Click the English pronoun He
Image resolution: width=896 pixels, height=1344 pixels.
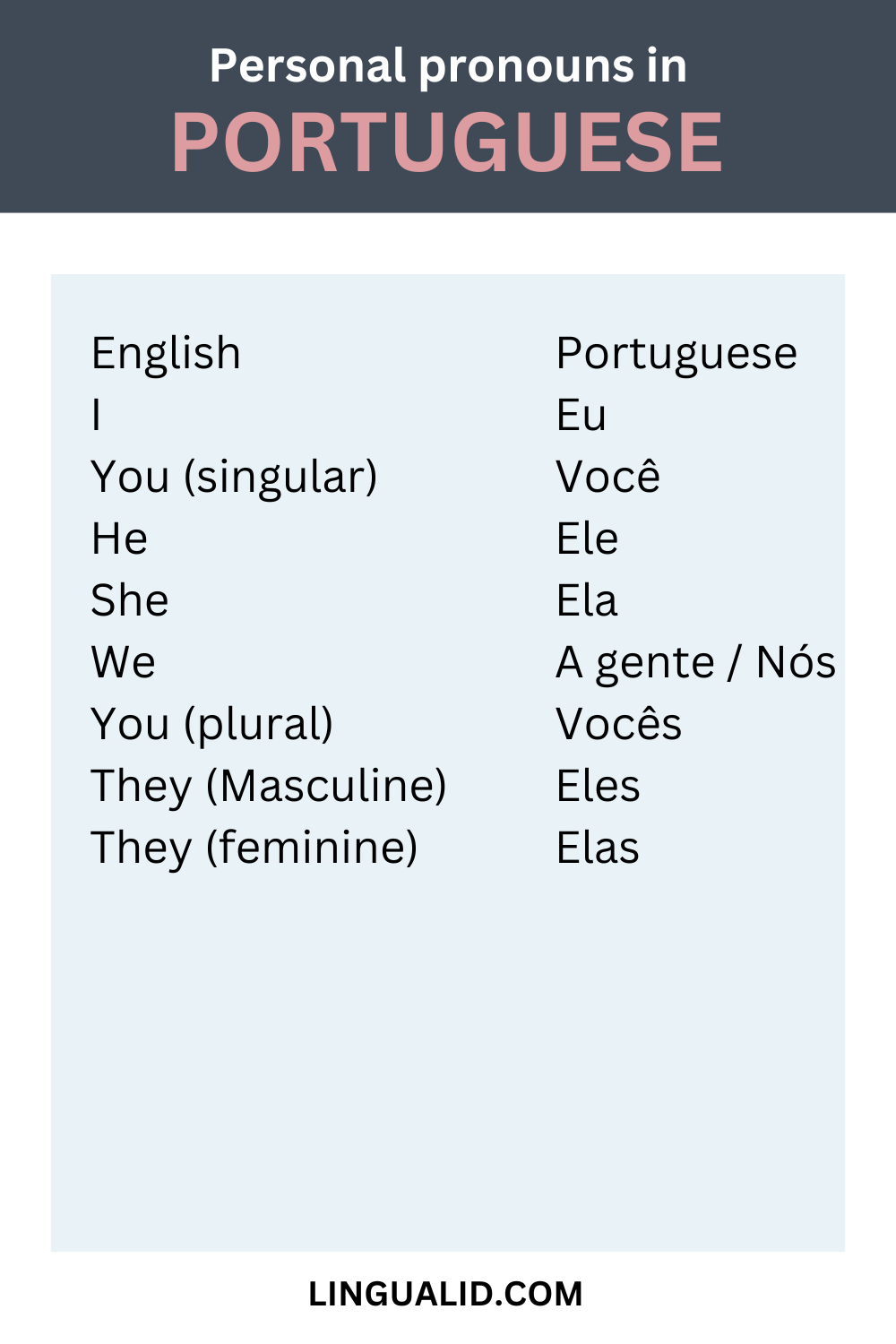pyautogui.click(x=119, y=538)
